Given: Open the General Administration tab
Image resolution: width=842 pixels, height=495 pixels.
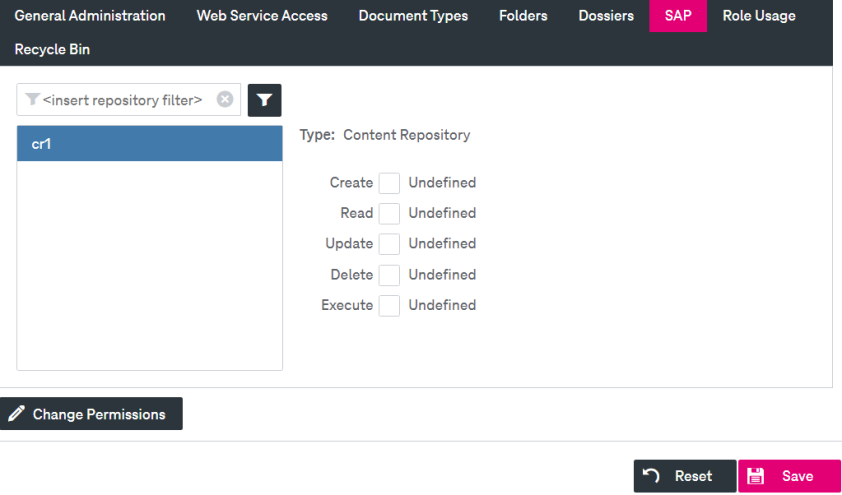Looking at the screenshot, I should pos(90,16).
